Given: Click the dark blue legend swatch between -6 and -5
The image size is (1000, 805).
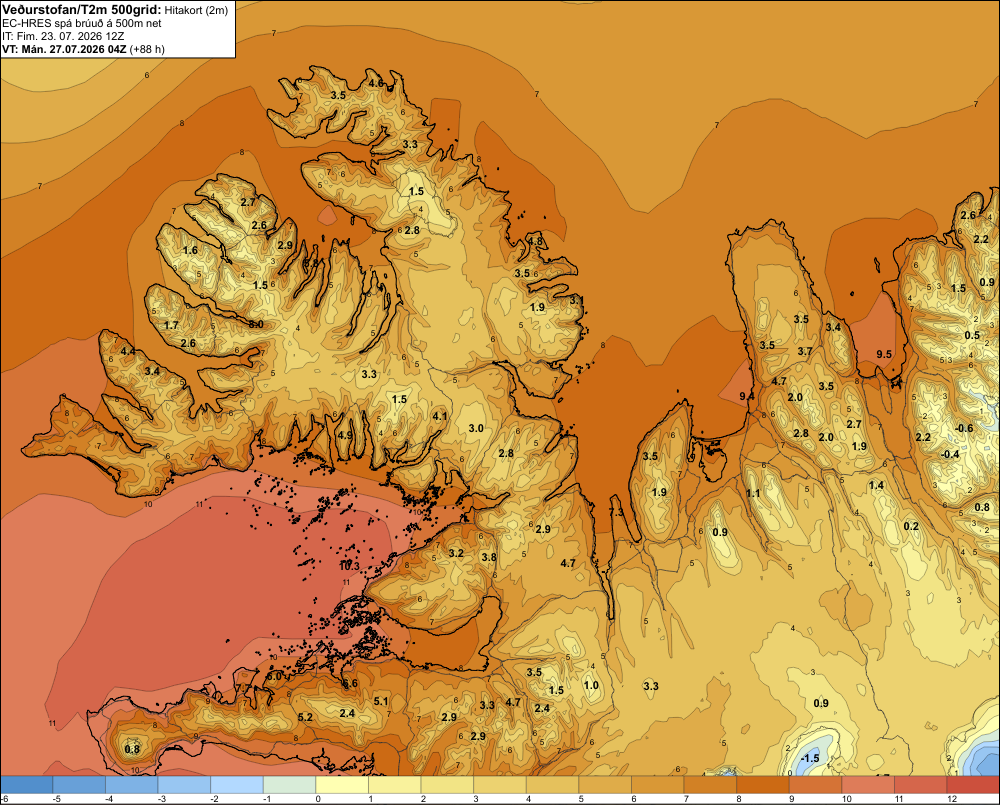Looking at the screenshot, I should pyautogui.click(x=26, y=785).
